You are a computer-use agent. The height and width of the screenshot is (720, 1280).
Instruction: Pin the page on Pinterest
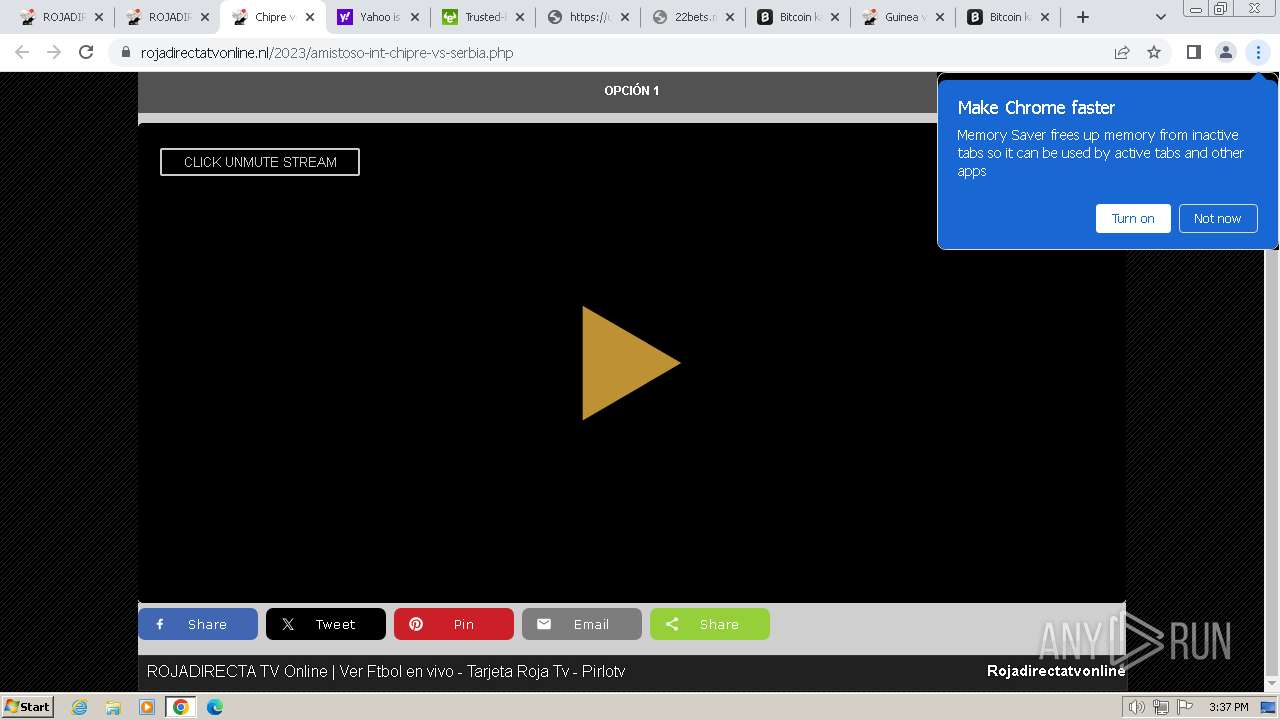(454, 624)
